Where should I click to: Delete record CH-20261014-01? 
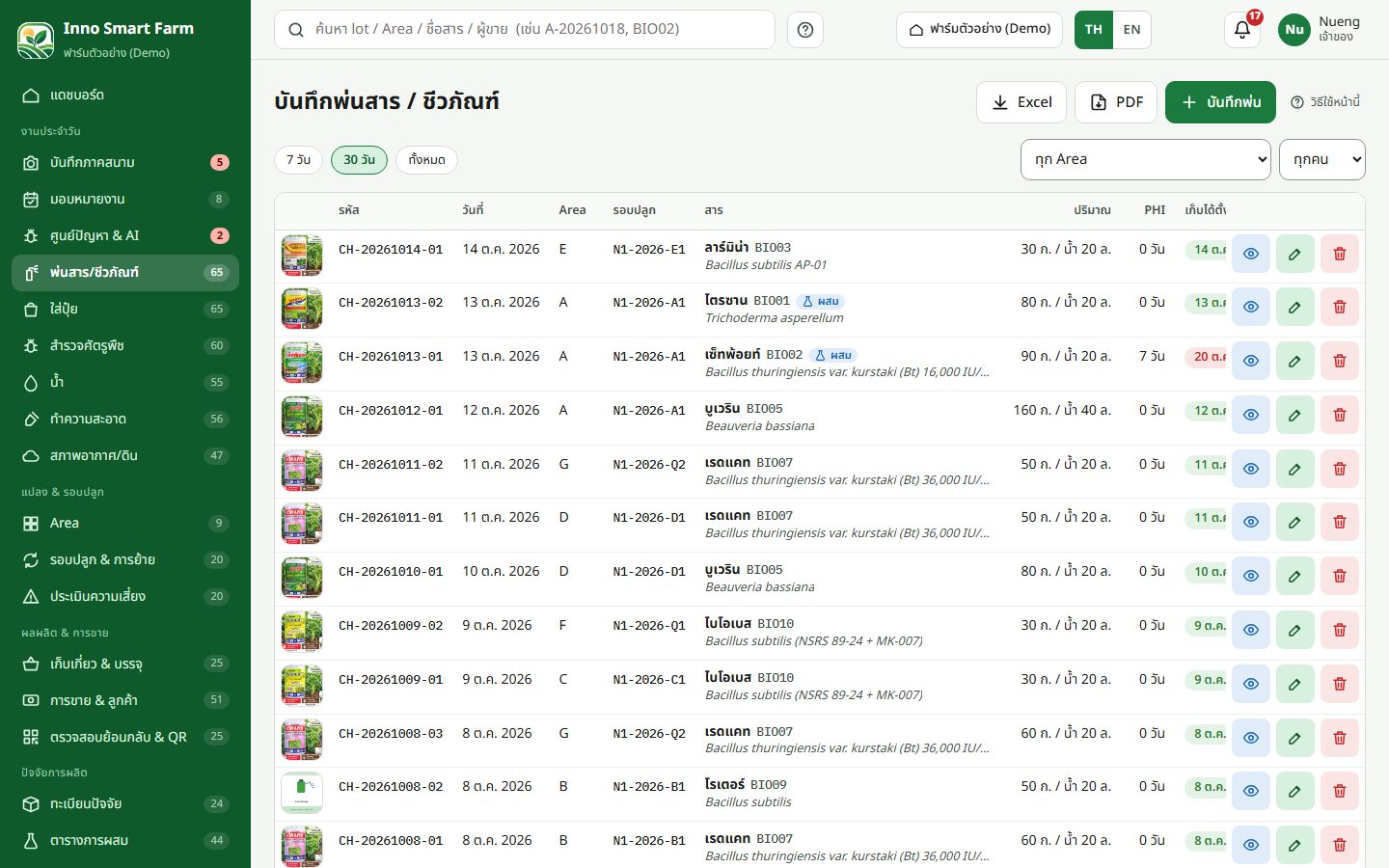1340,254
